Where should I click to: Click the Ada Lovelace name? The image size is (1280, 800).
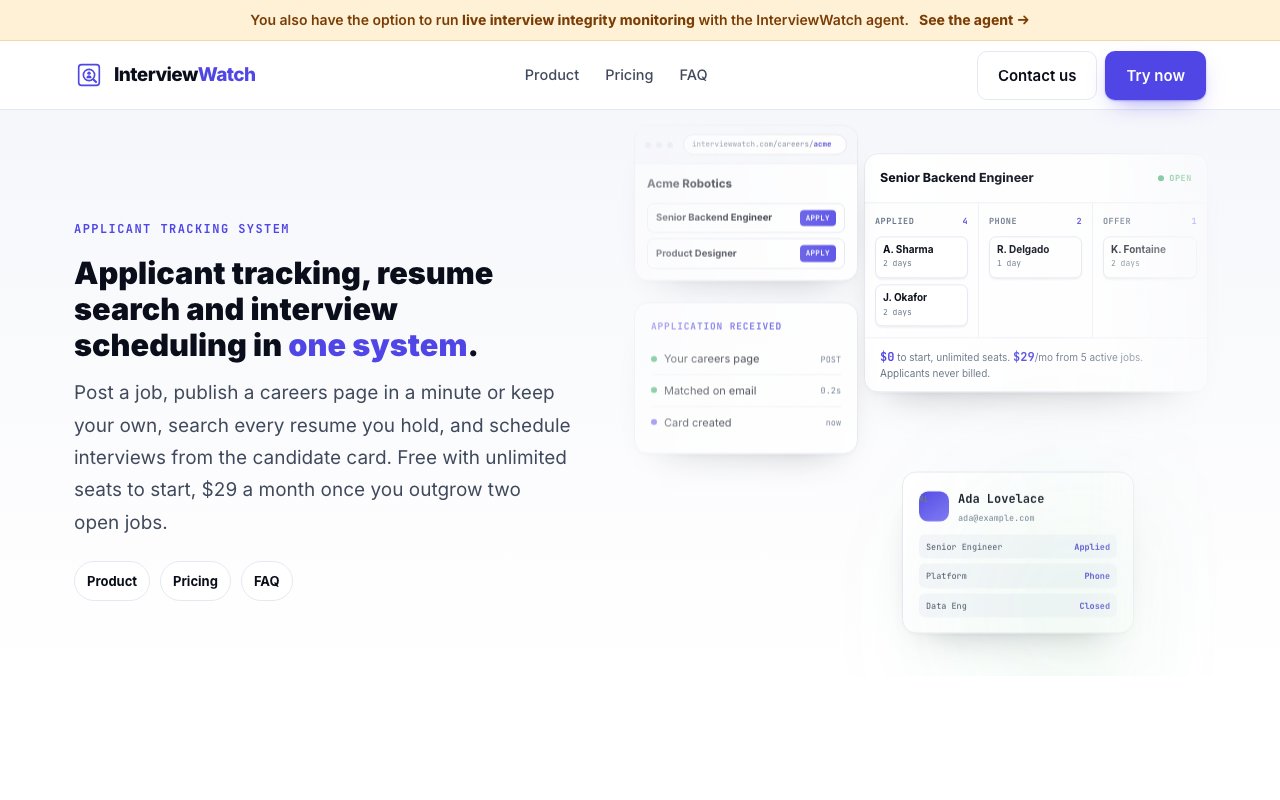1001,499
